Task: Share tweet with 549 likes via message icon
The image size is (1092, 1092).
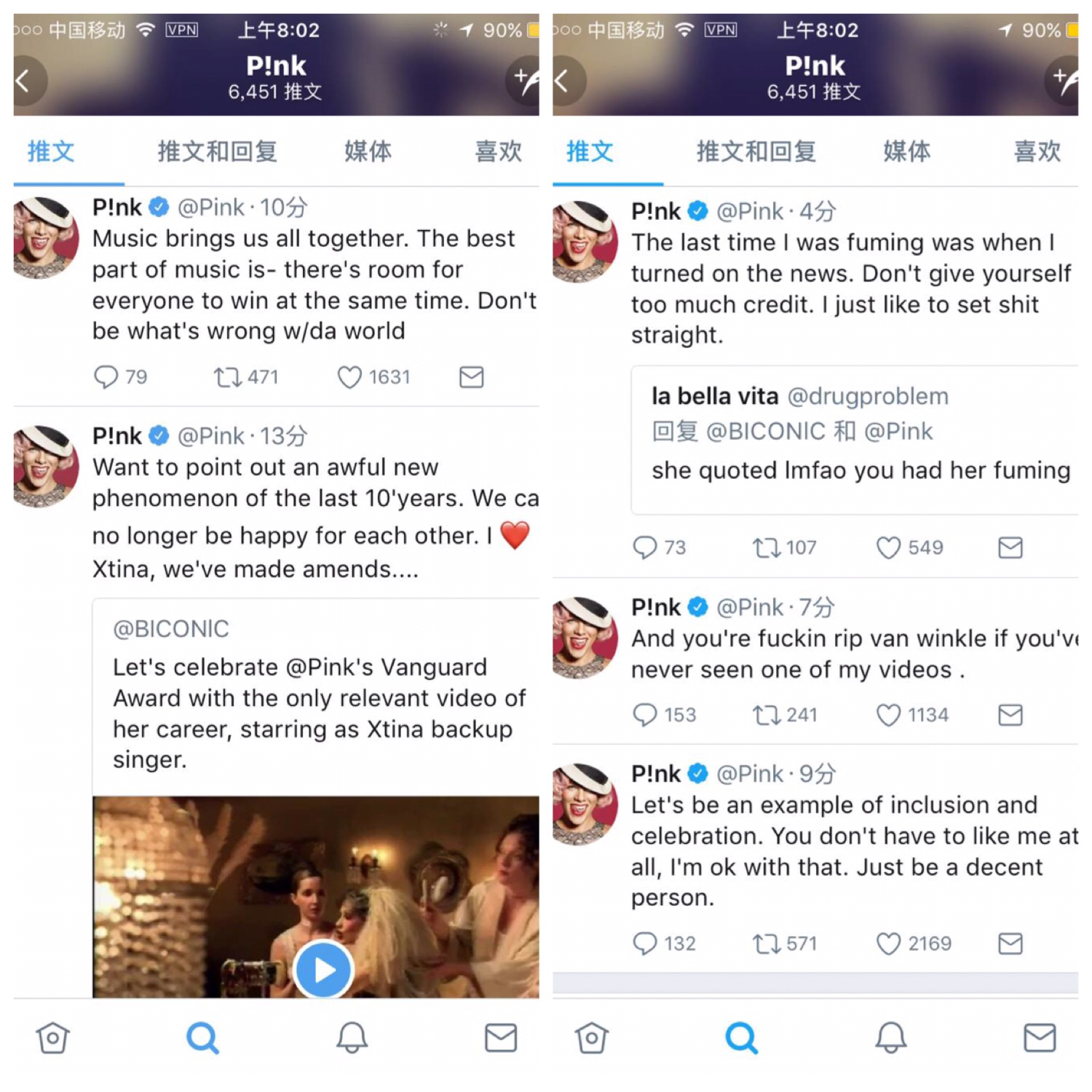Action: click(x=1010, y=547)
